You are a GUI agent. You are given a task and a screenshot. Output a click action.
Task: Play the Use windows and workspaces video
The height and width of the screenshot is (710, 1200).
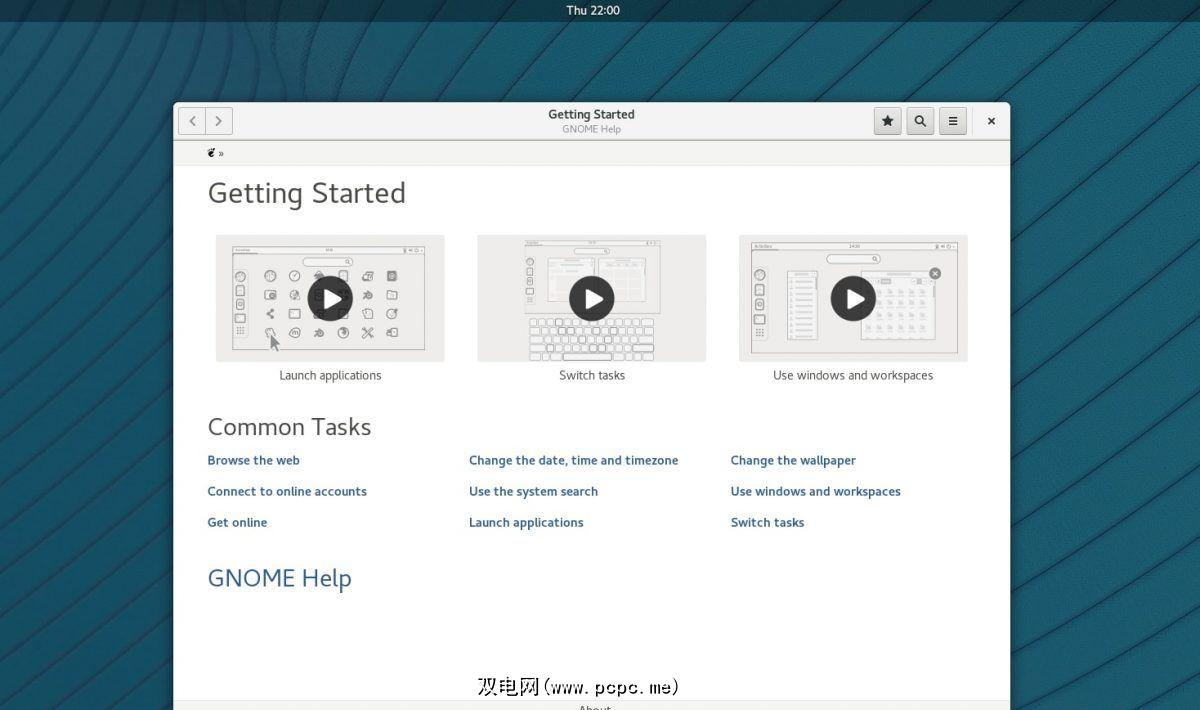point(853,298)
